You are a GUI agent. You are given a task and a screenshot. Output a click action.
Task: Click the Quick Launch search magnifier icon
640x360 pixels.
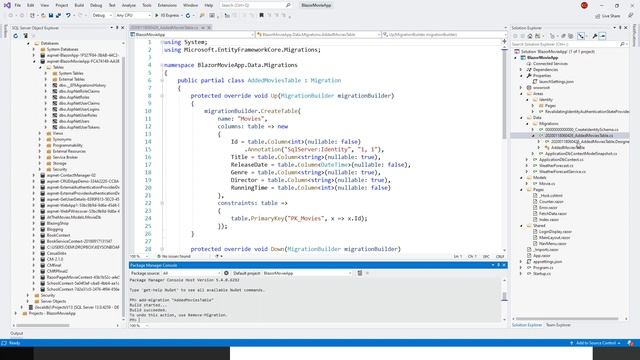coord(288,5)
